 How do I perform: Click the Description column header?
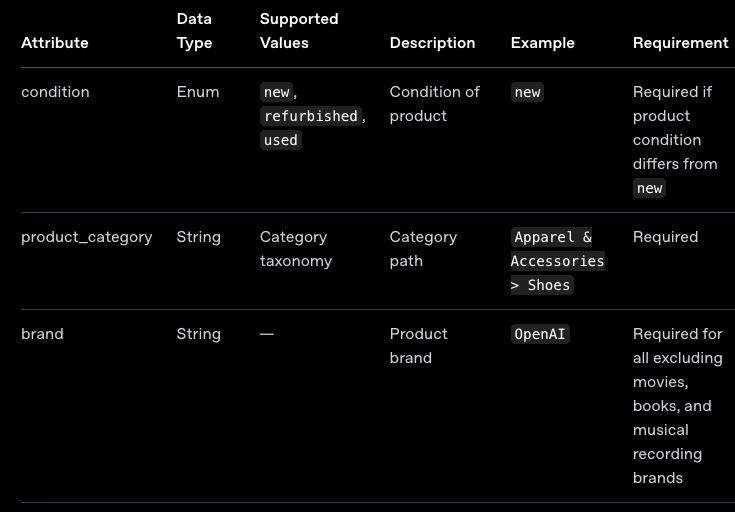pos(432,43)
